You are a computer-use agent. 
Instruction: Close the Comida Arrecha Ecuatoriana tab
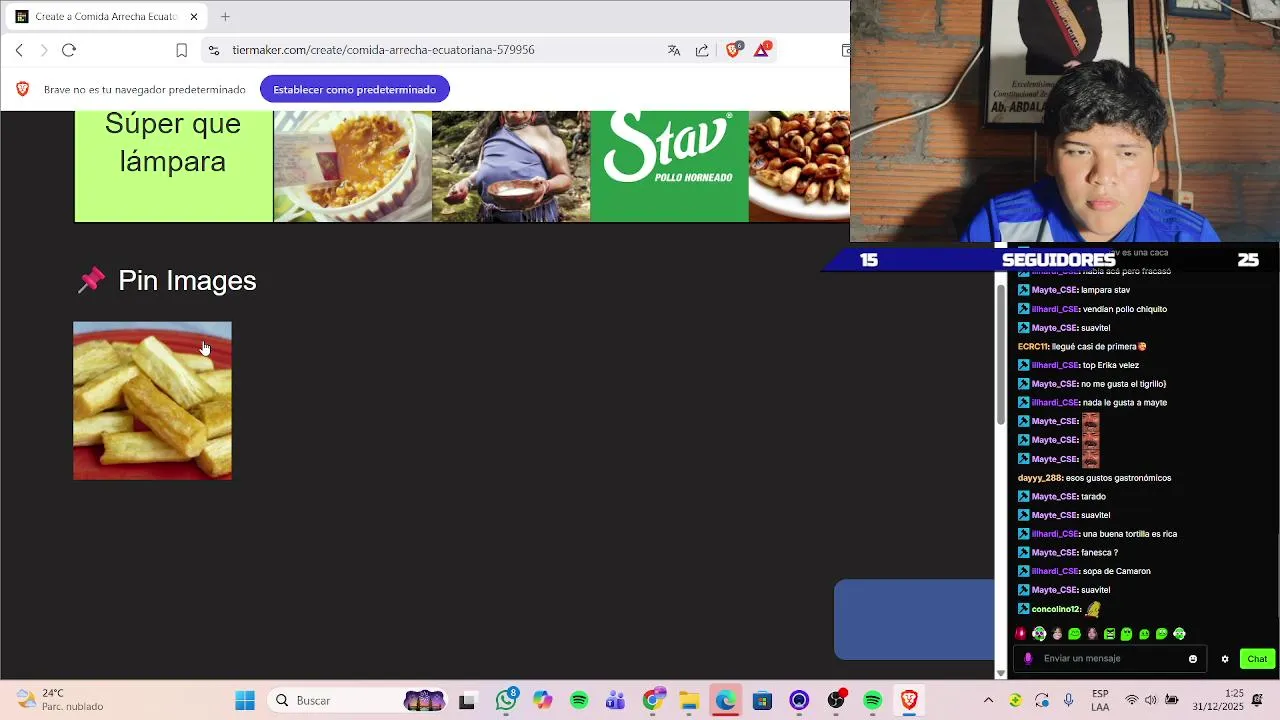click(x=194, y=16)
